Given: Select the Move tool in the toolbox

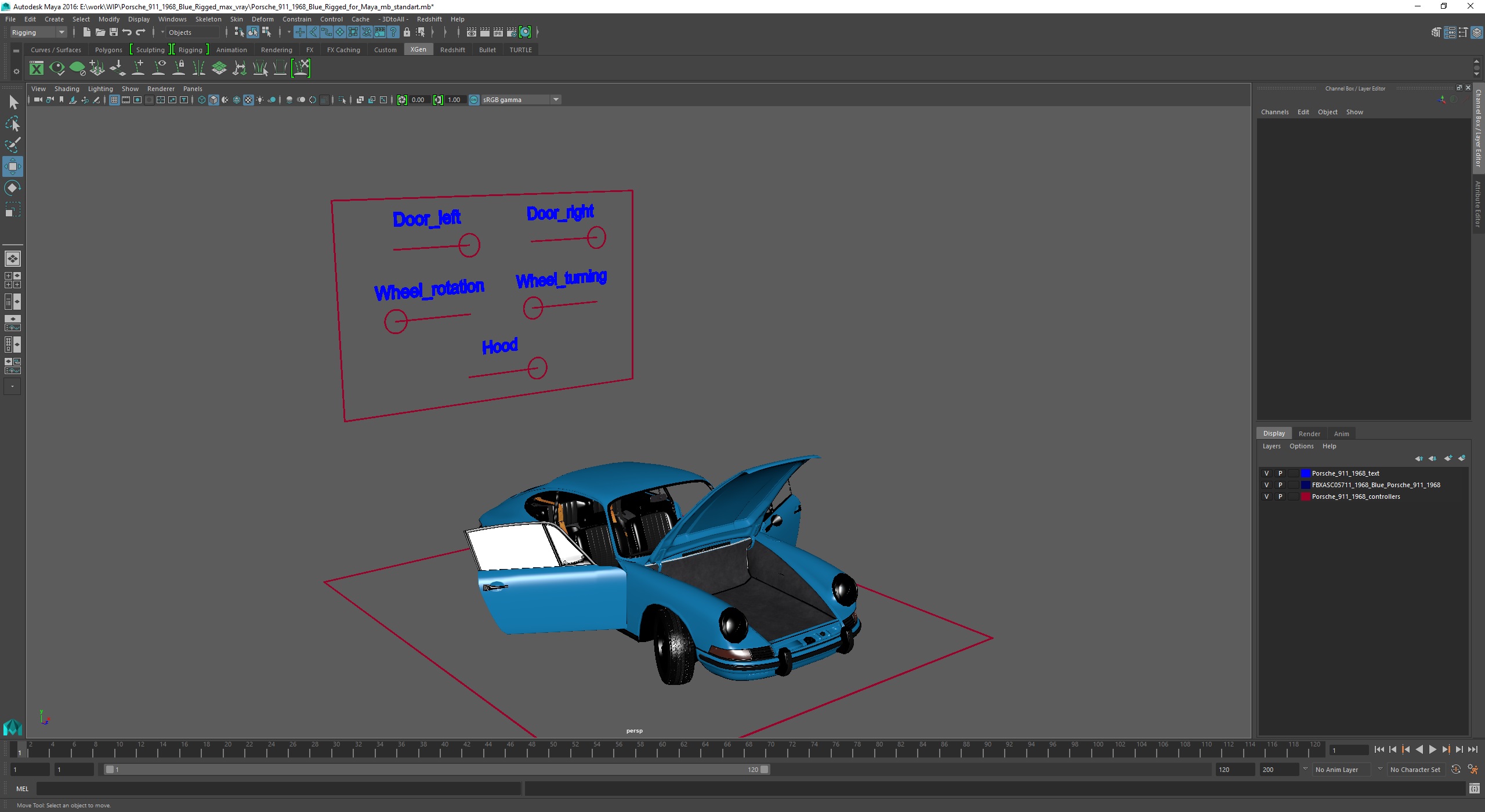Looking at the screenshot, I should click(12, 166).
